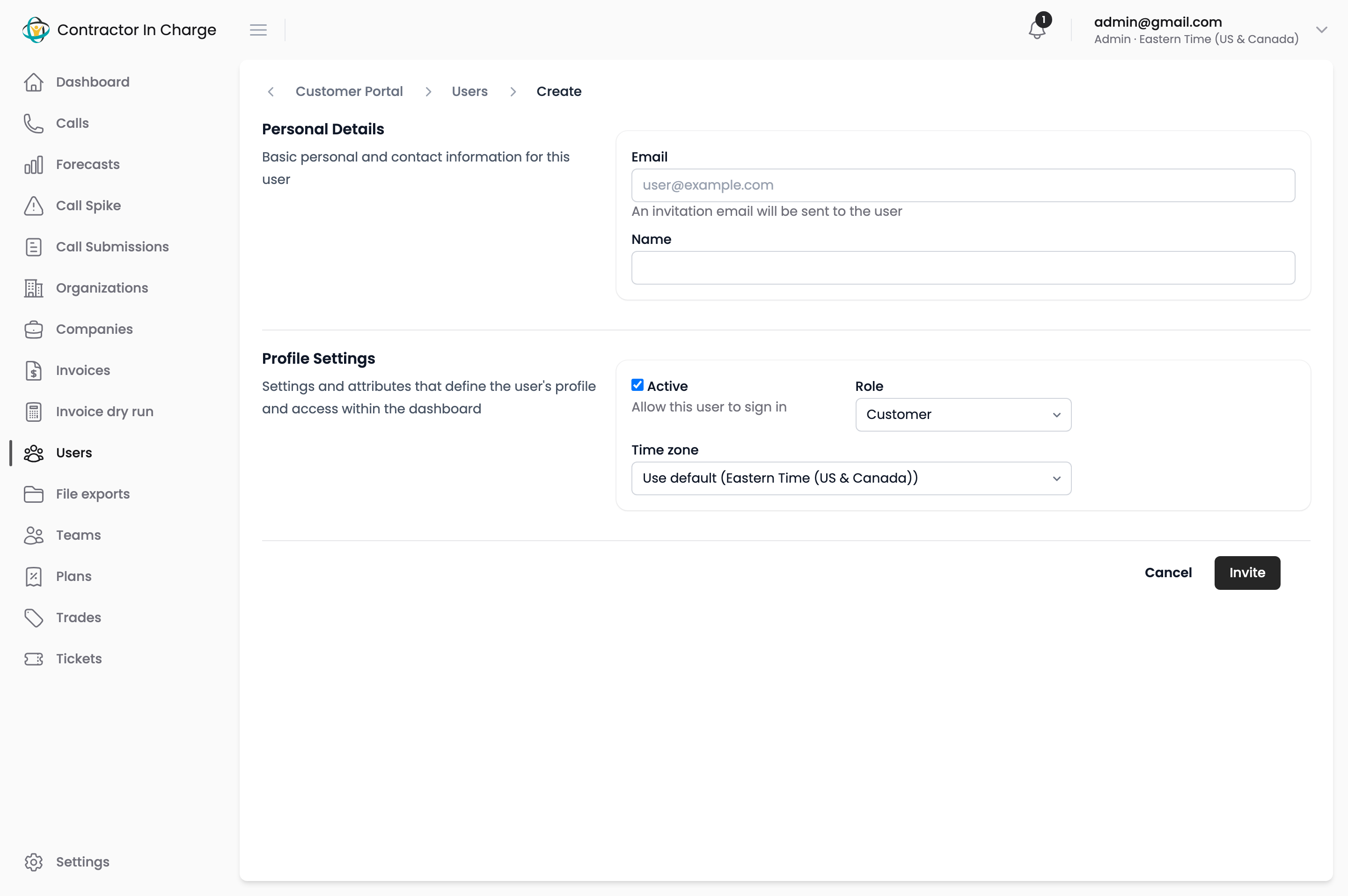Screen dimensions: 1348x896
Task: Click the Invoice dry run calculator icon
Action: 34,411
